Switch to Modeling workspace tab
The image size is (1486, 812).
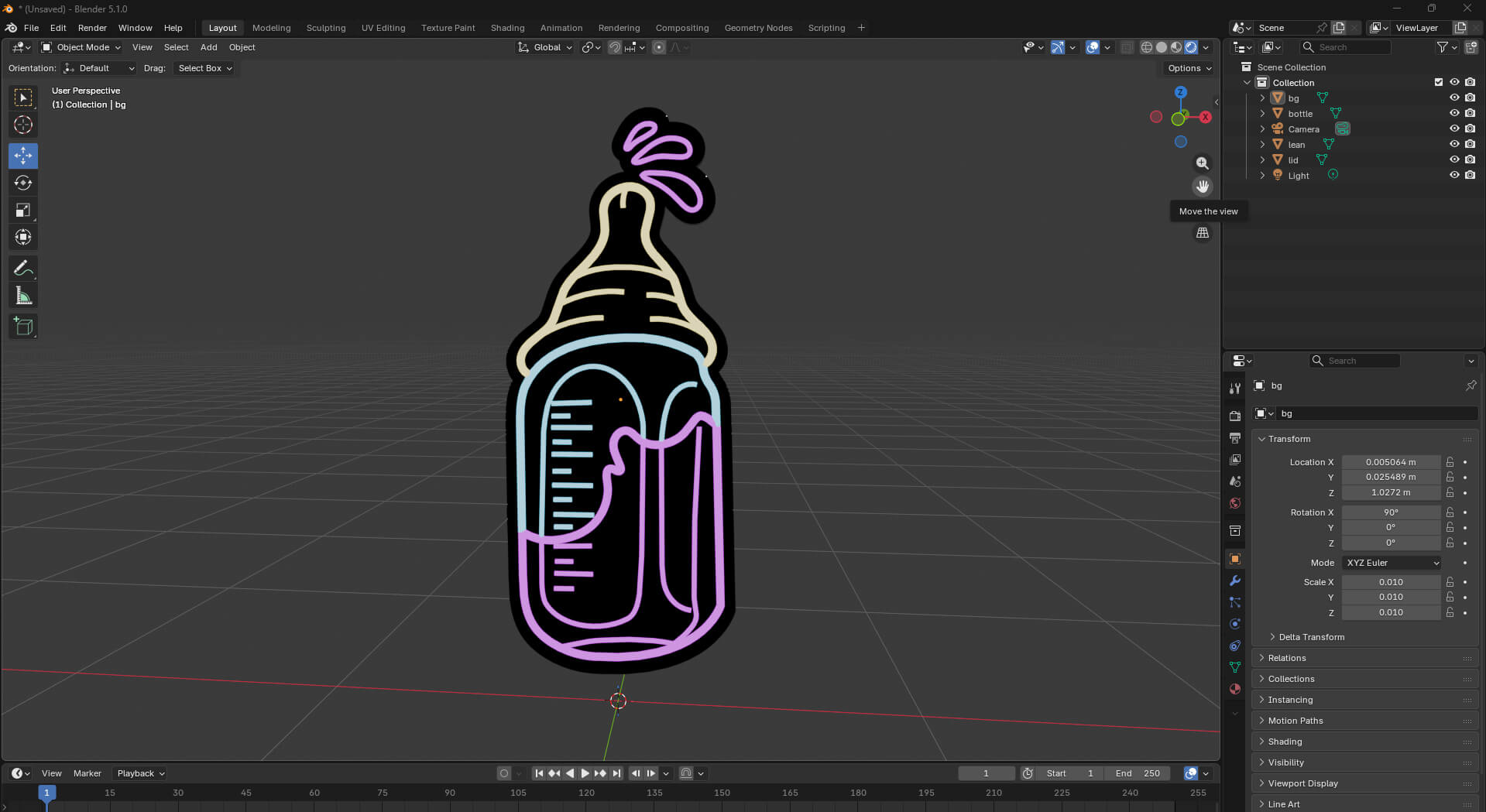pos(271,28)
